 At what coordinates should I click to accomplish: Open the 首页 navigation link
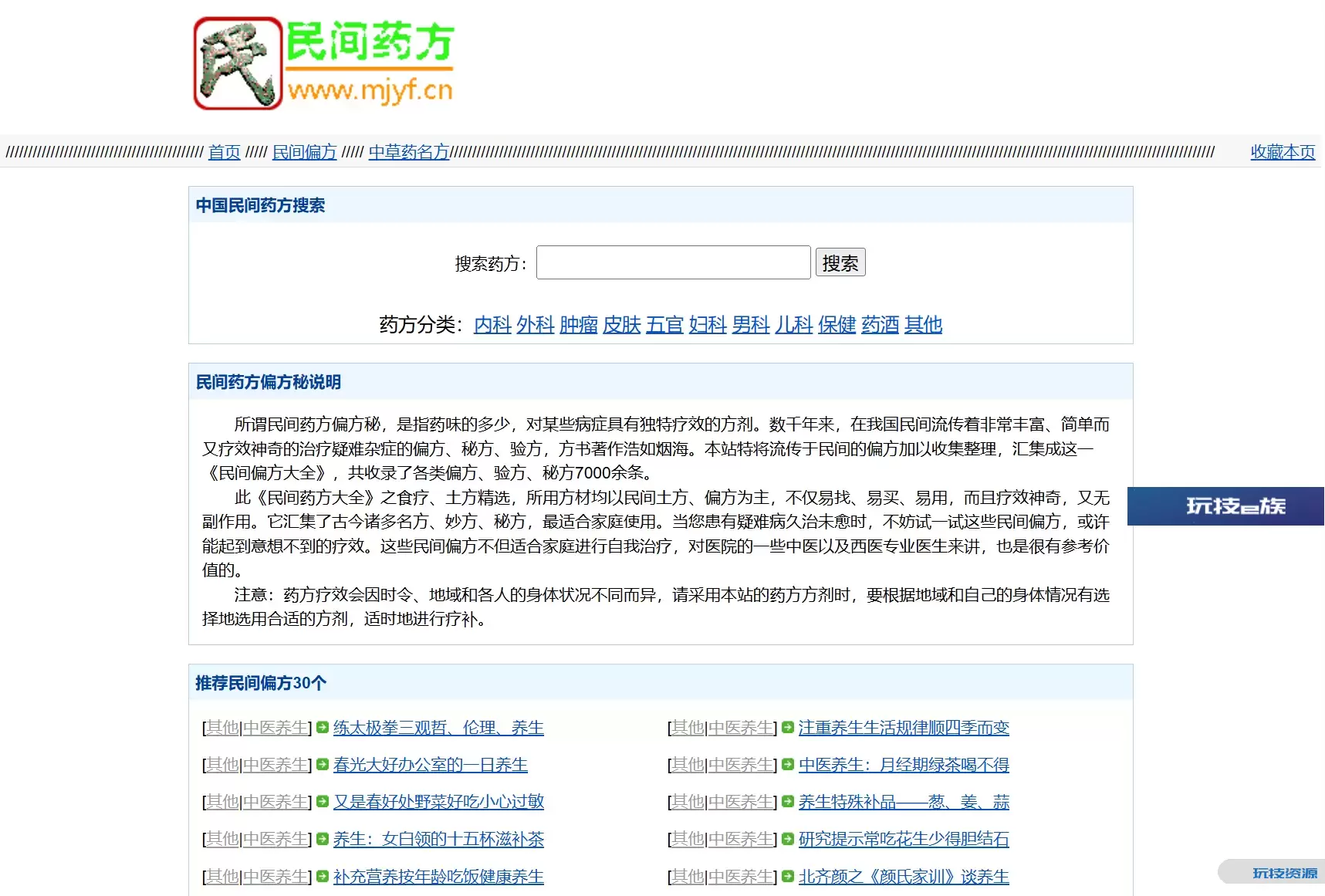224,152
